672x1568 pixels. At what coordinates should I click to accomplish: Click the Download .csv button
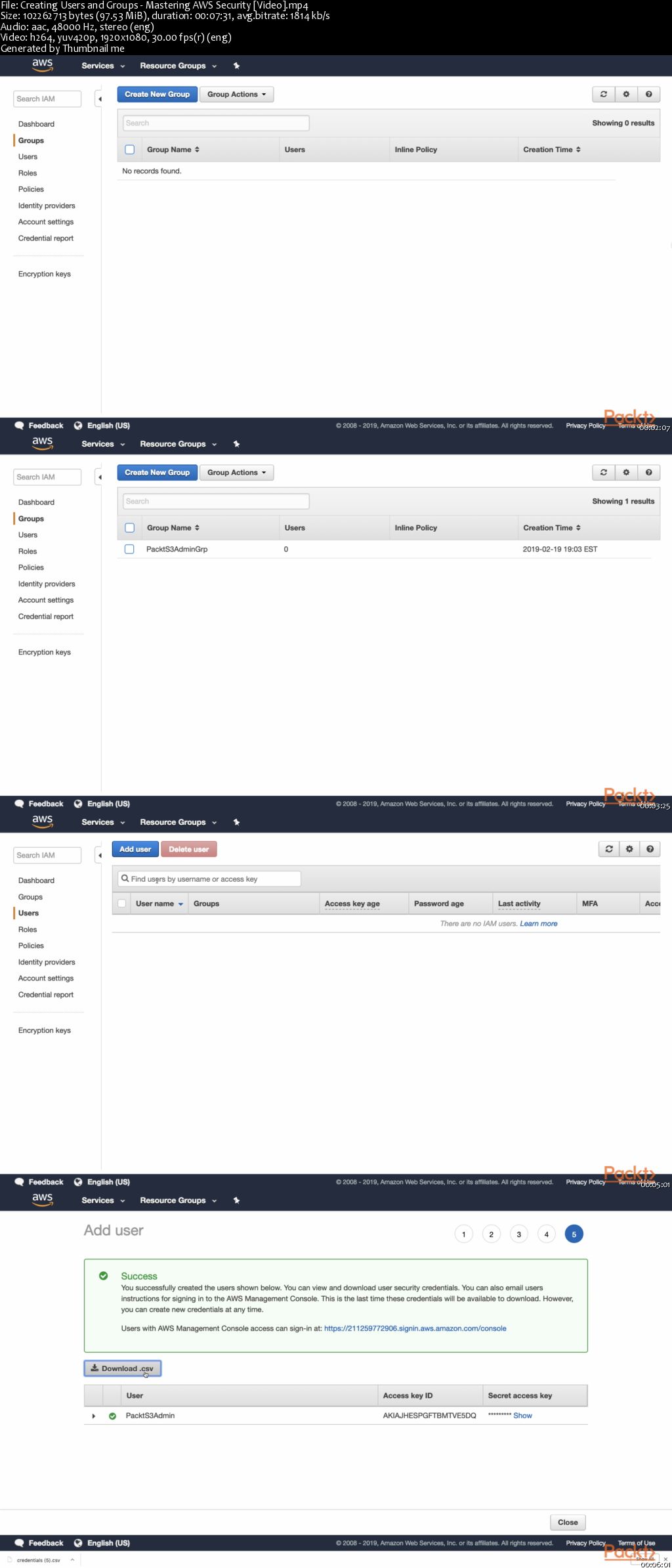point(122,1368)
